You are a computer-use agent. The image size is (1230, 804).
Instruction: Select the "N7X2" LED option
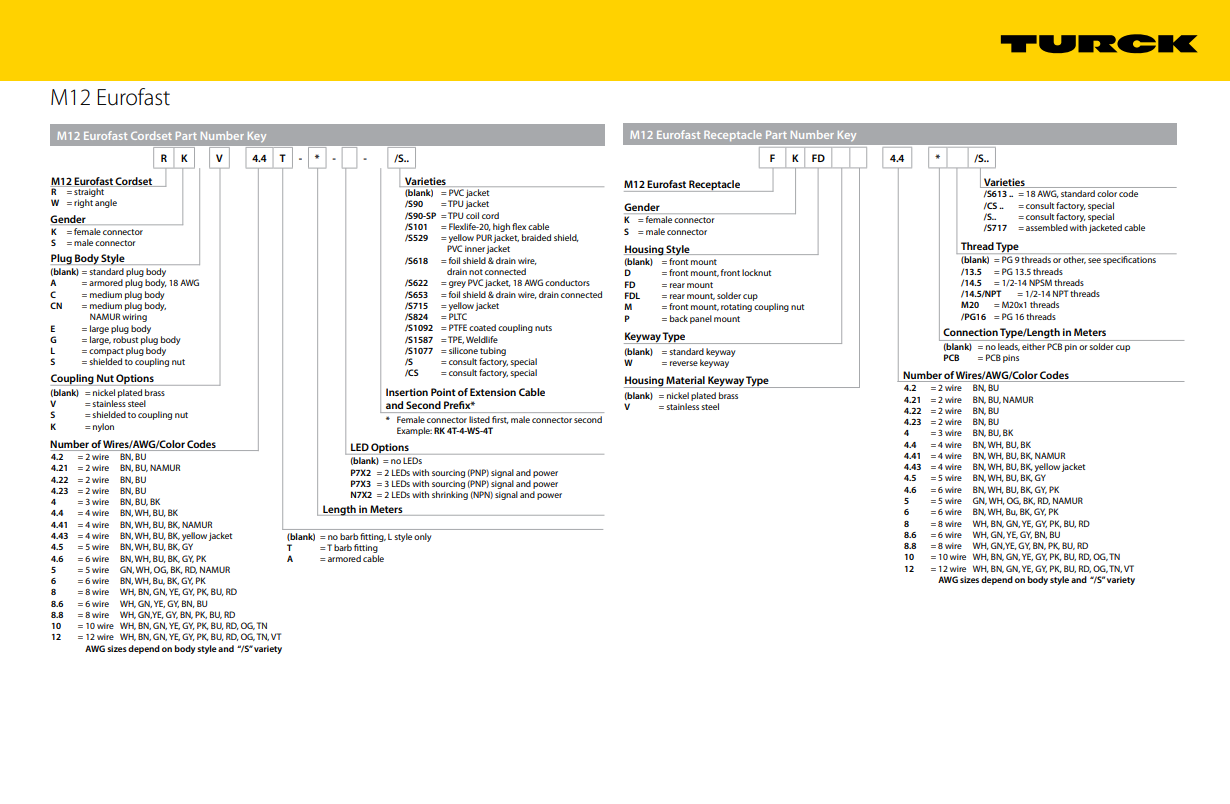456,495
